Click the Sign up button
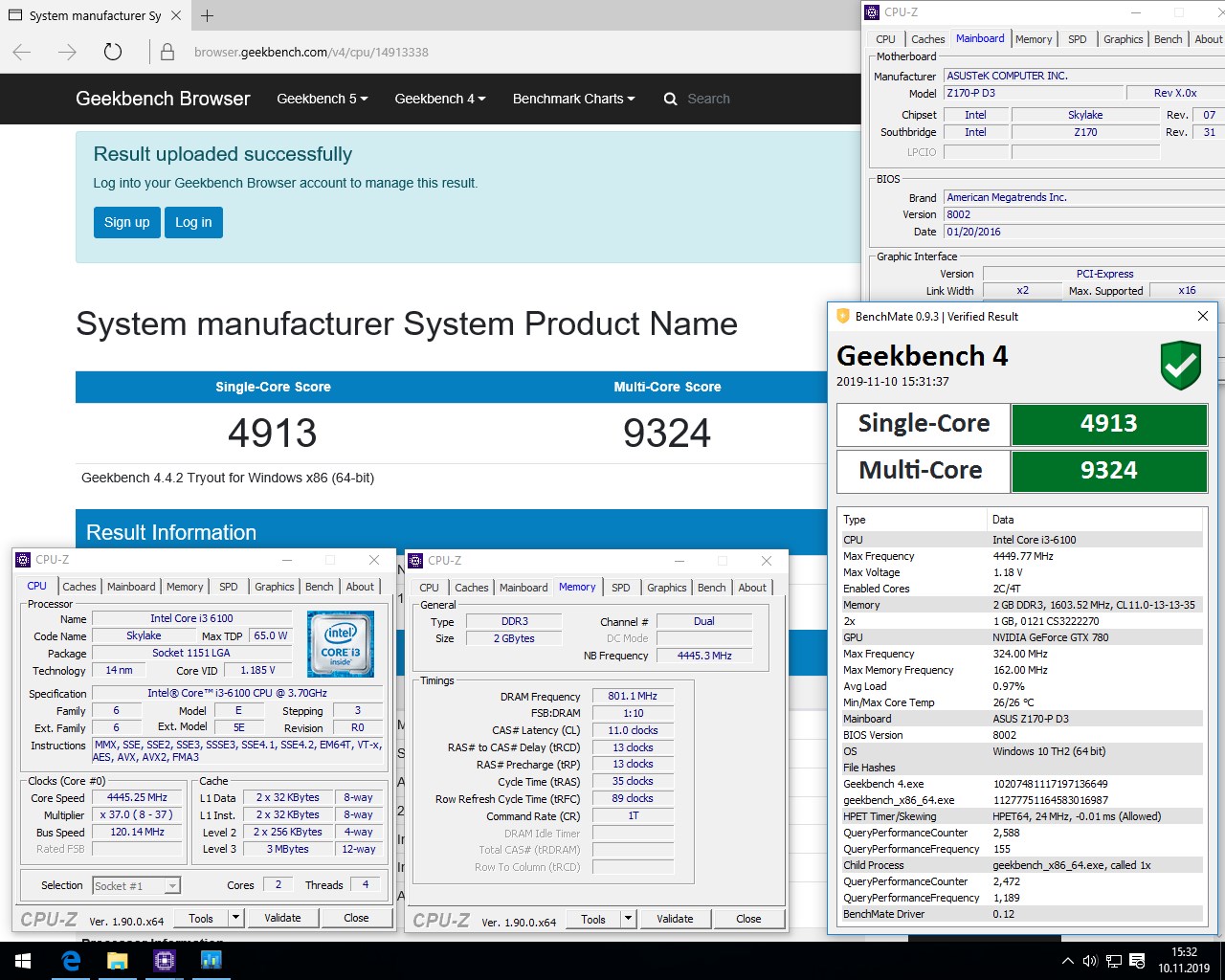Screen dimensions: 1225x980 [x=127, y=222]
